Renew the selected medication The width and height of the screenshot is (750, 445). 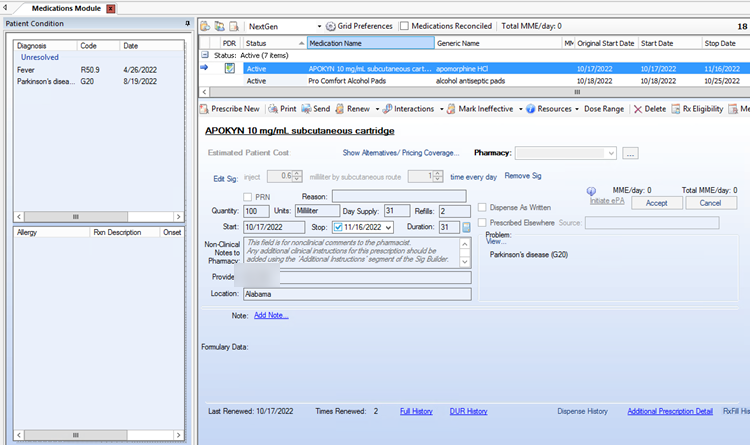click(353, 109)
